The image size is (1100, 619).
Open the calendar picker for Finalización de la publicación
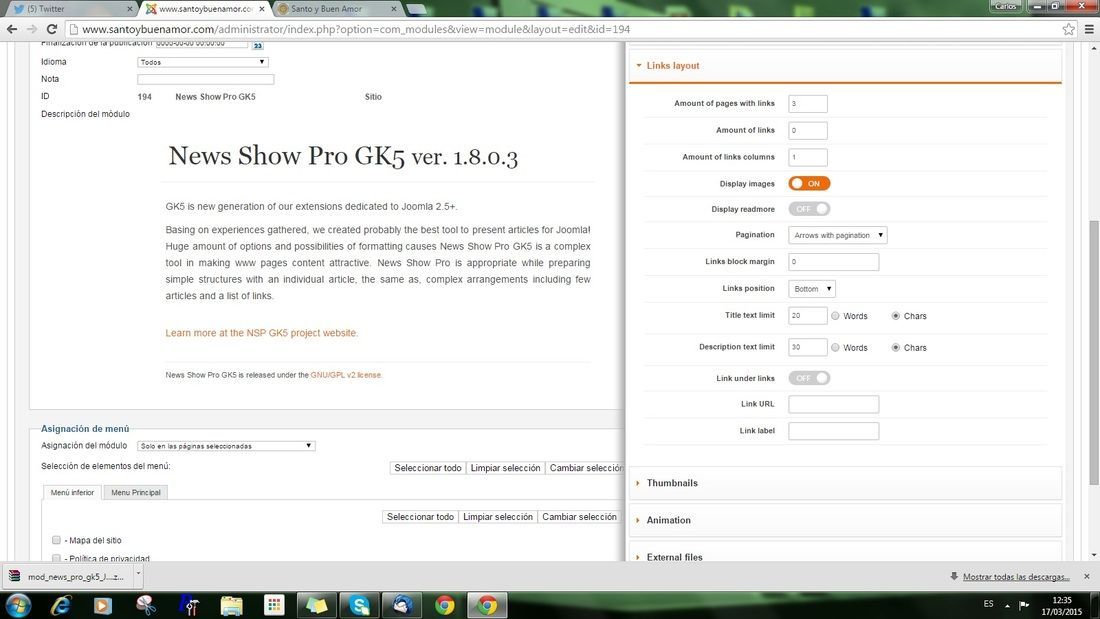(x=257, y=45)
